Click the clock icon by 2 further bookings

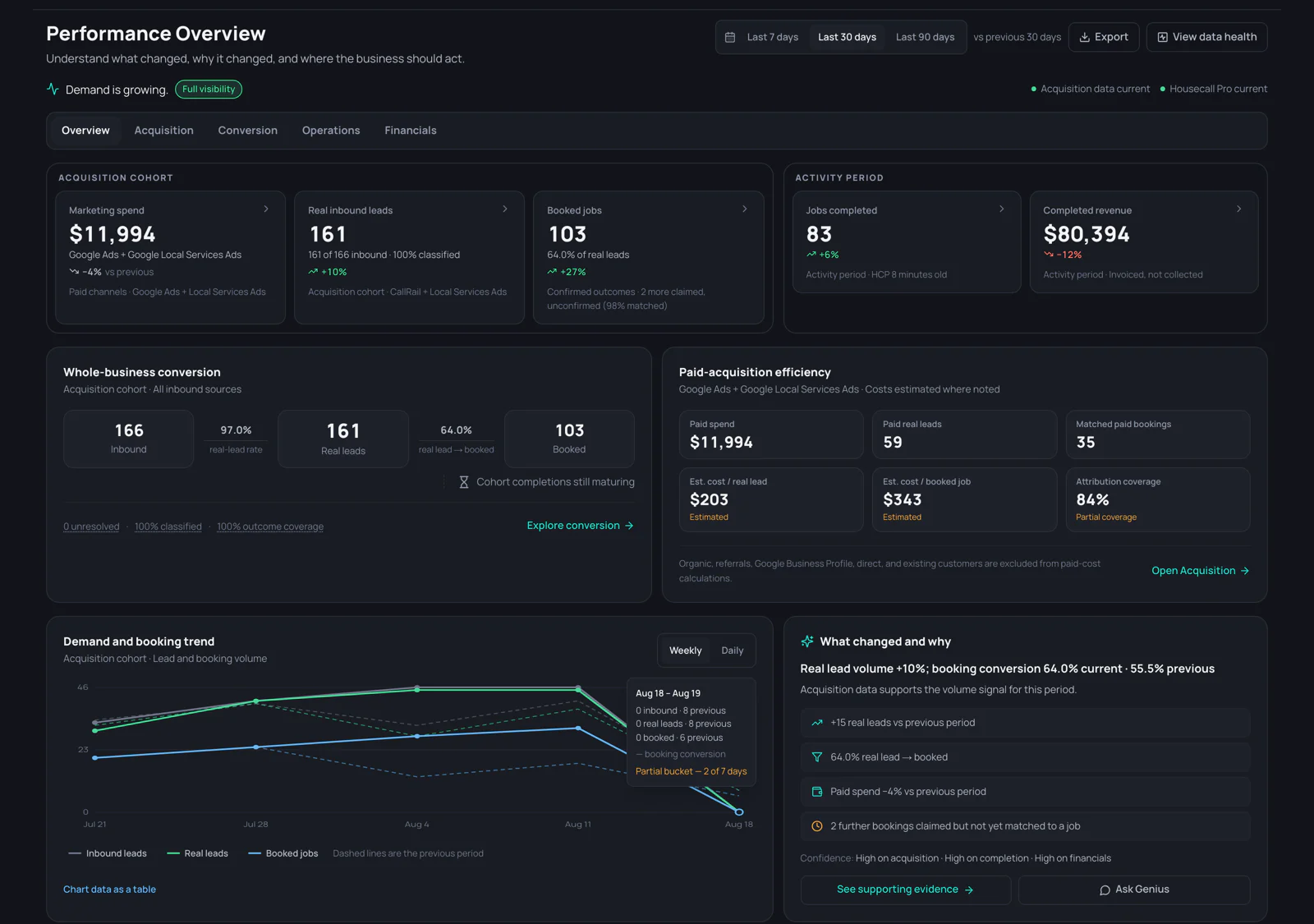coord(817,826)
